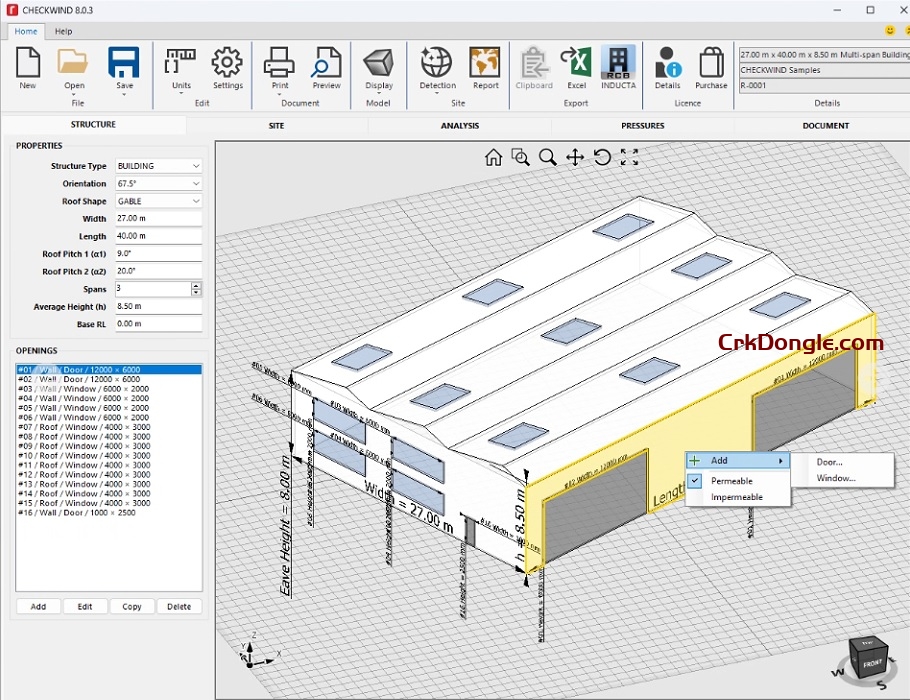The height and width of the screenshot is (700, 910).
Task: Open the Units editor
Action: point(181,68)
